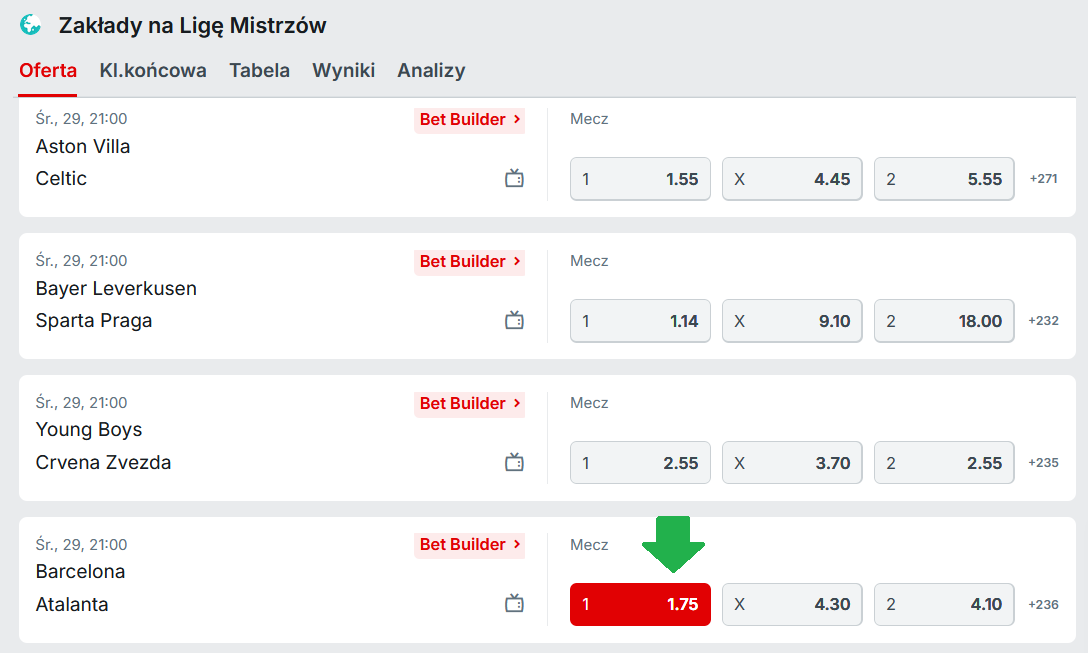1088x653 pixels.
Task: Select Sparta Praga win odds 18.00
Action: coord(943,321)
